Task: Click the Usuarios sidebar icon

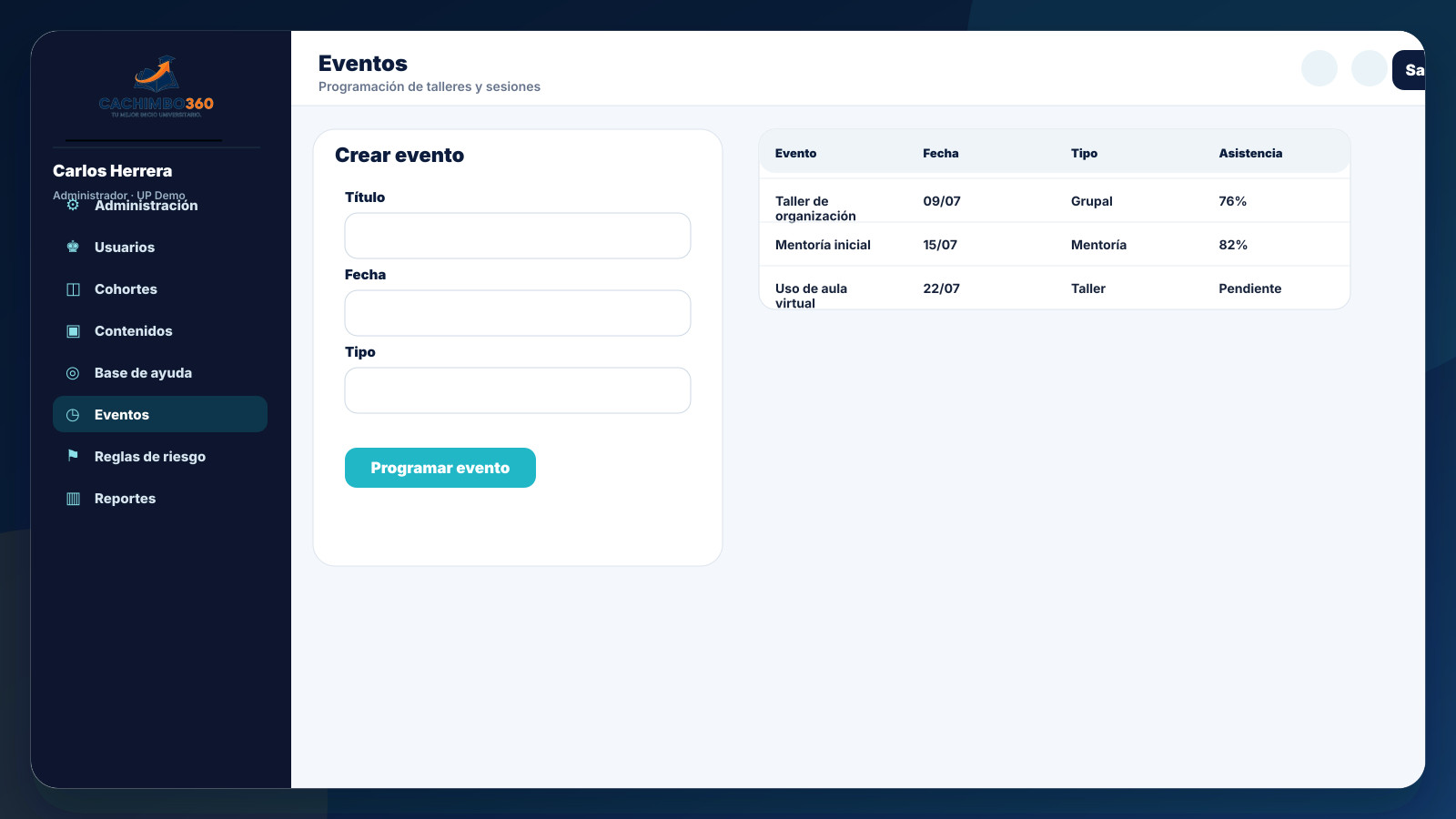Action: pos(73,248)
